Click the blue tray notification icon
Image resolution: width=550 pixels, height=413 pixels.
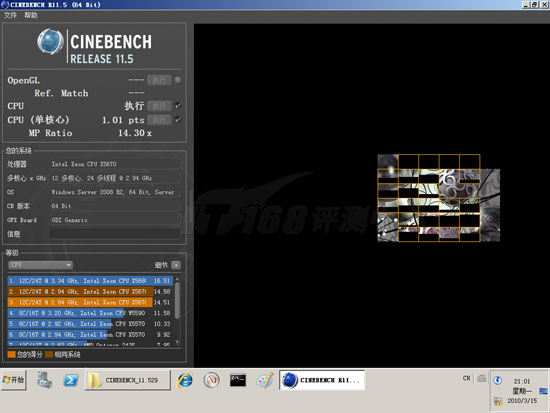click(x=497, y=380)
